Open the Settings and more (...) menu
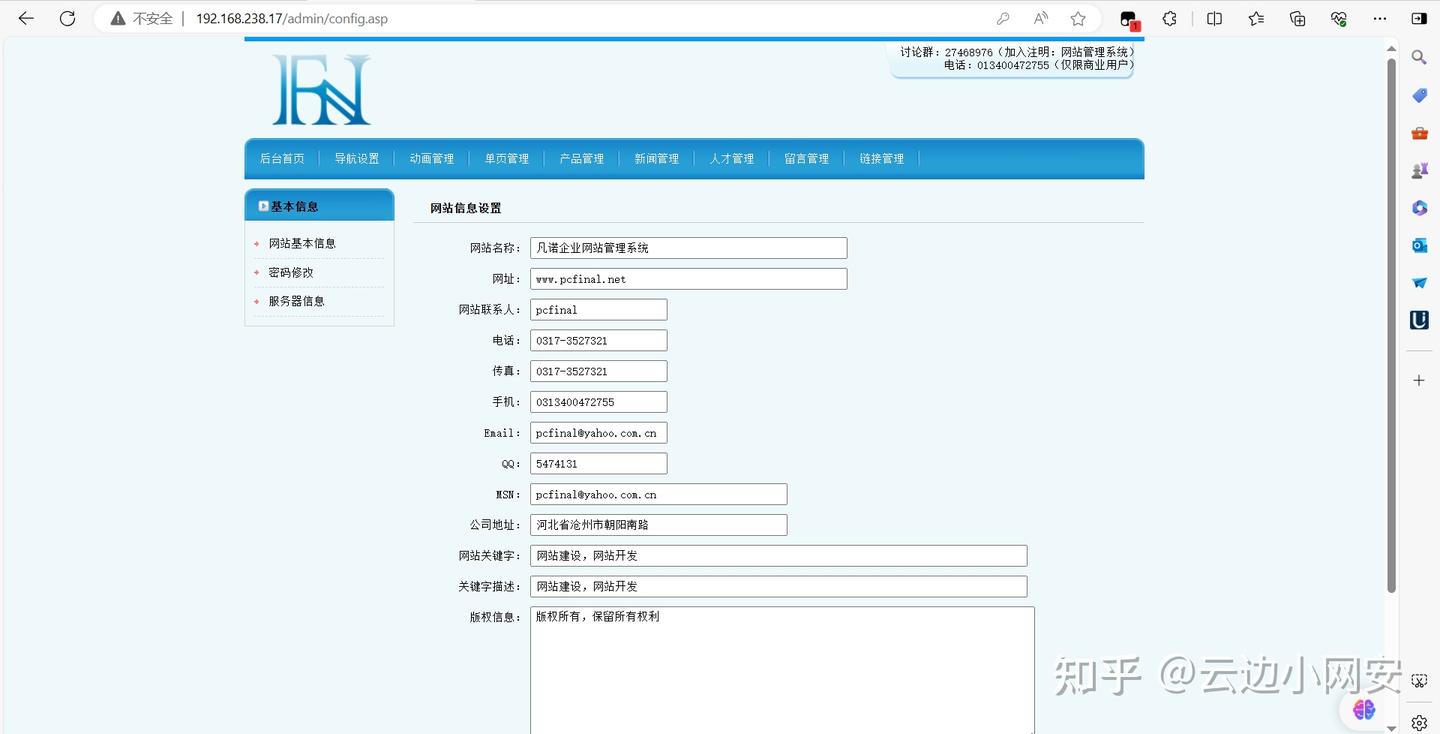 pyautogui.click(x=1379, y=18)
